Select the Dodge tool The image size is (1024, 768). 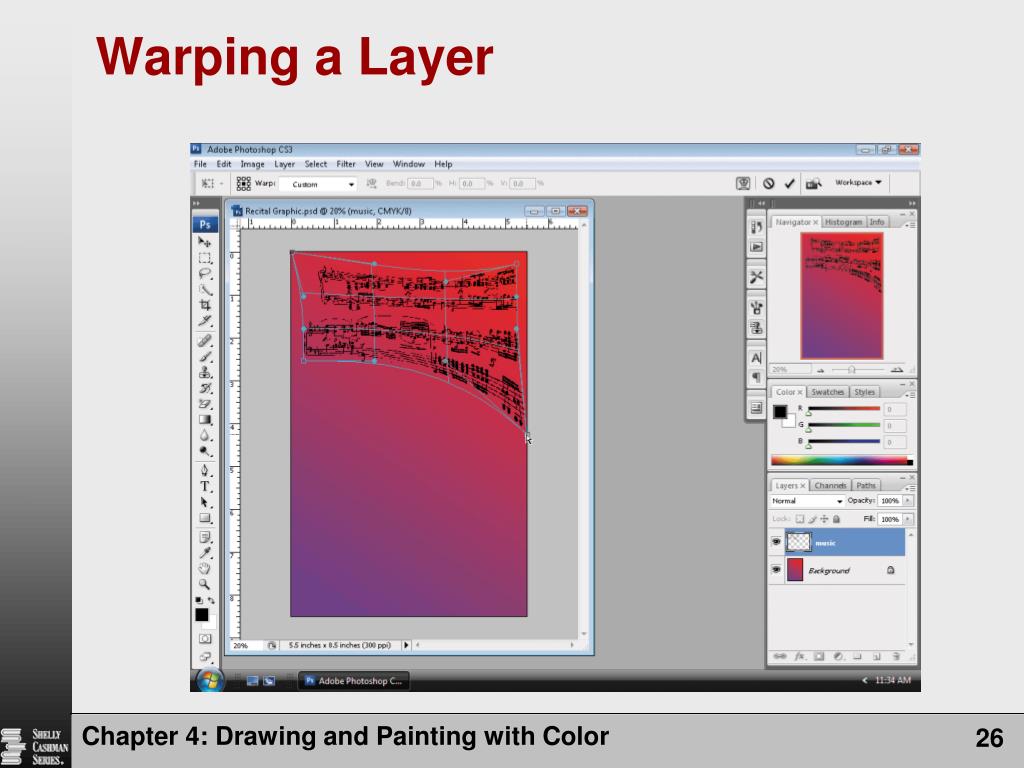204,451
